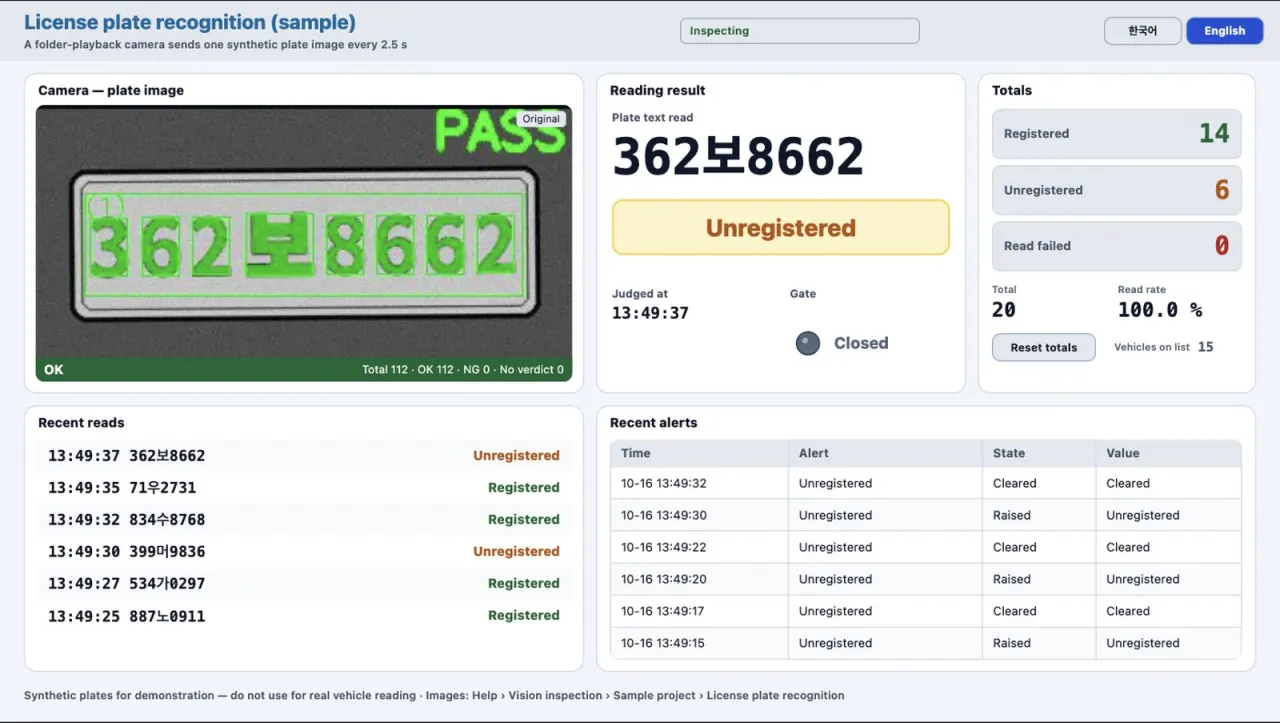Click the Vehicles on list count 15
This screenshot has width=1280, height=723.
pos(1205,347)
